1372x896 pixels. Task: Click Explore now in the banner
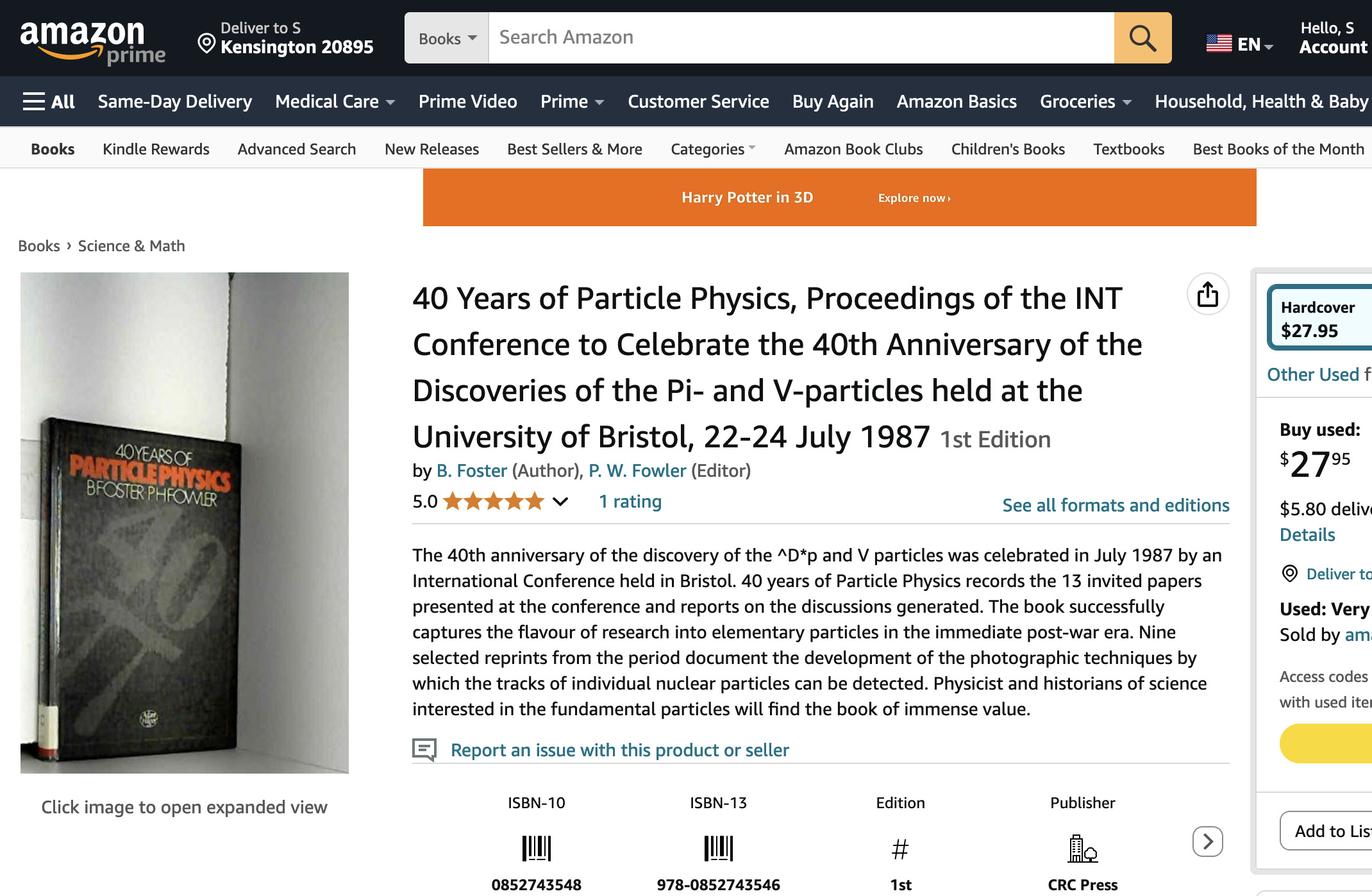[914, 198]
